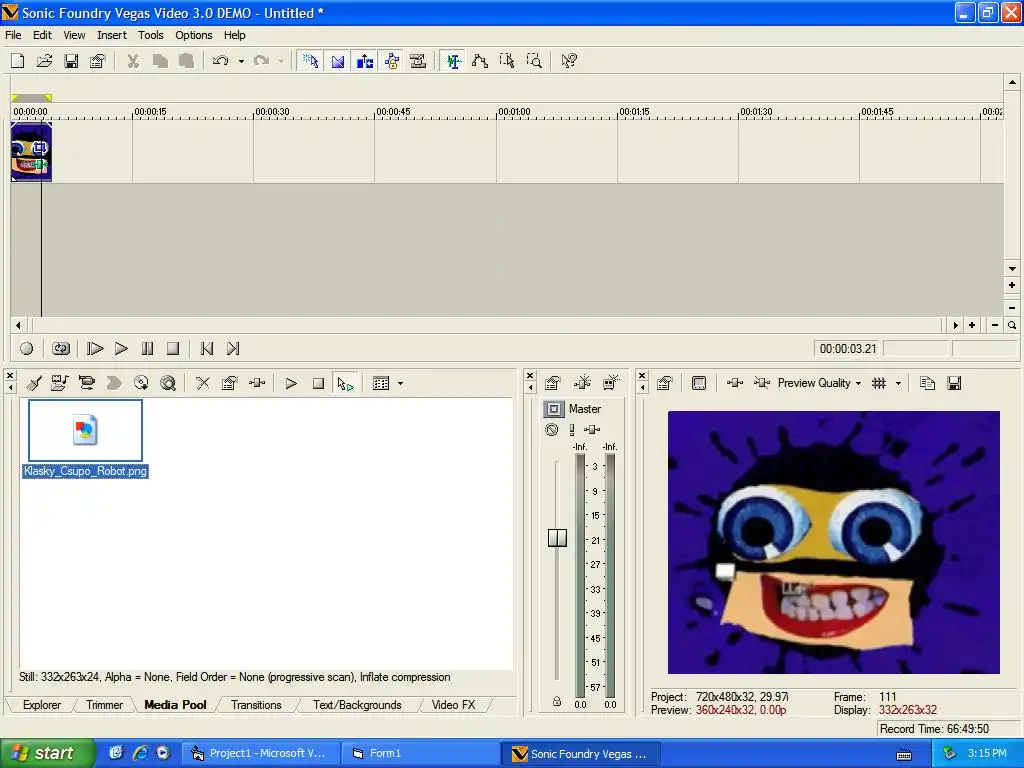Click Insert Assignable FX icon in mixer
The width and height of the screenshot is (1024, 768).
pyautogui.click(x=582, y=383)
